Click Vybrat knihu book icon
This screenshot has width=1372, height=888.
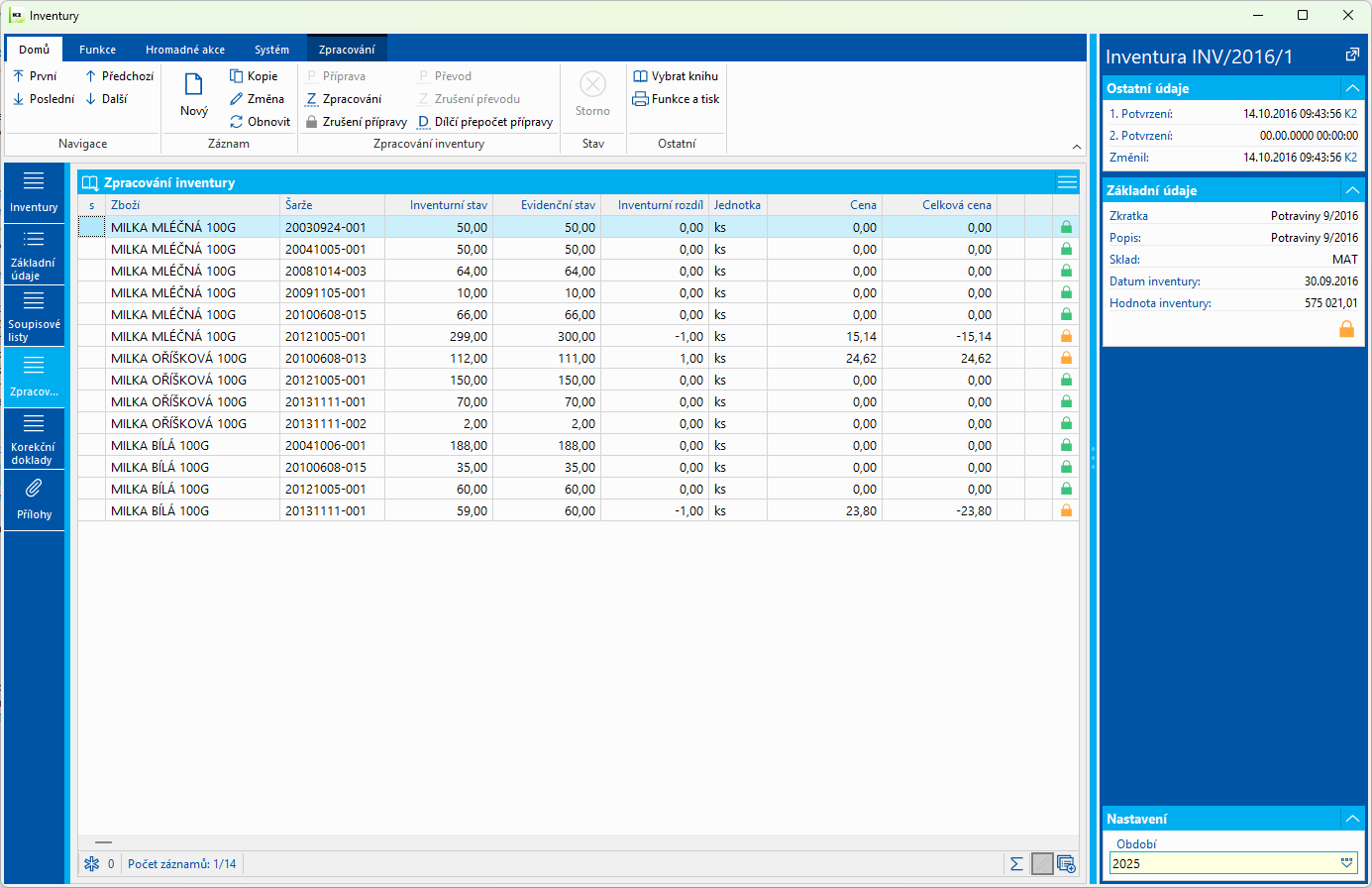(640, 76)
